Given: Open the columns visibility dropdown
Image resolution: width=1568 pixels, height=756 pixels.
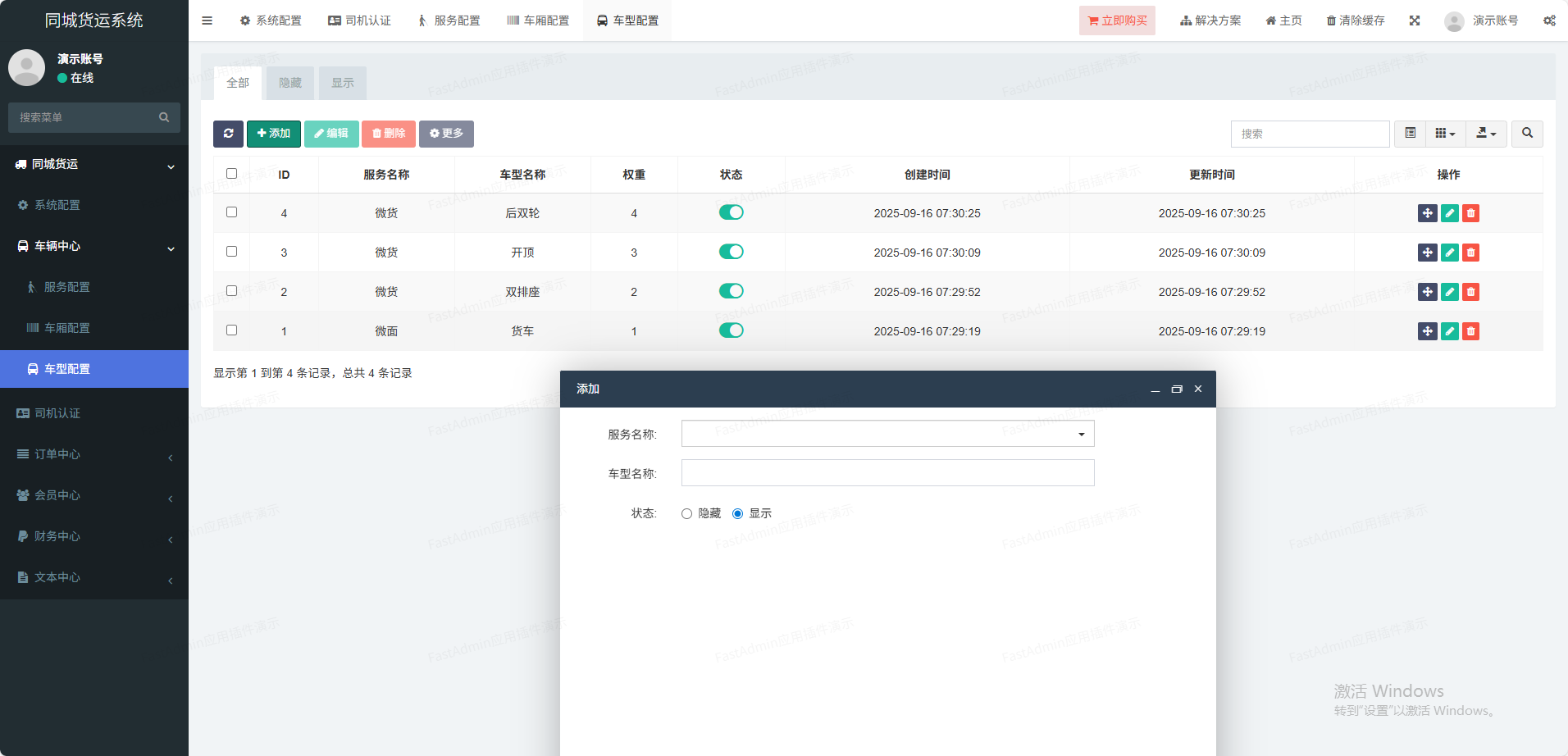Looking at the screenshot, I should click(x=1445, y=134).
